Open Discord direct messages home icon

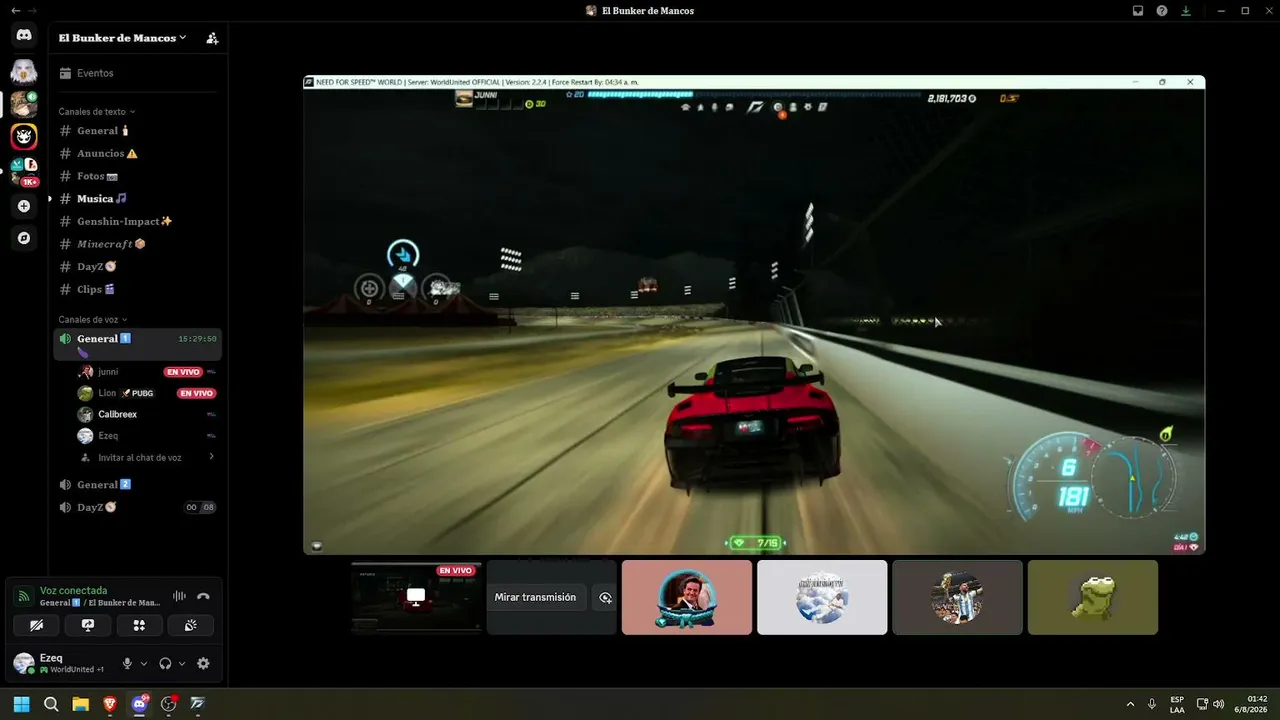24,35
